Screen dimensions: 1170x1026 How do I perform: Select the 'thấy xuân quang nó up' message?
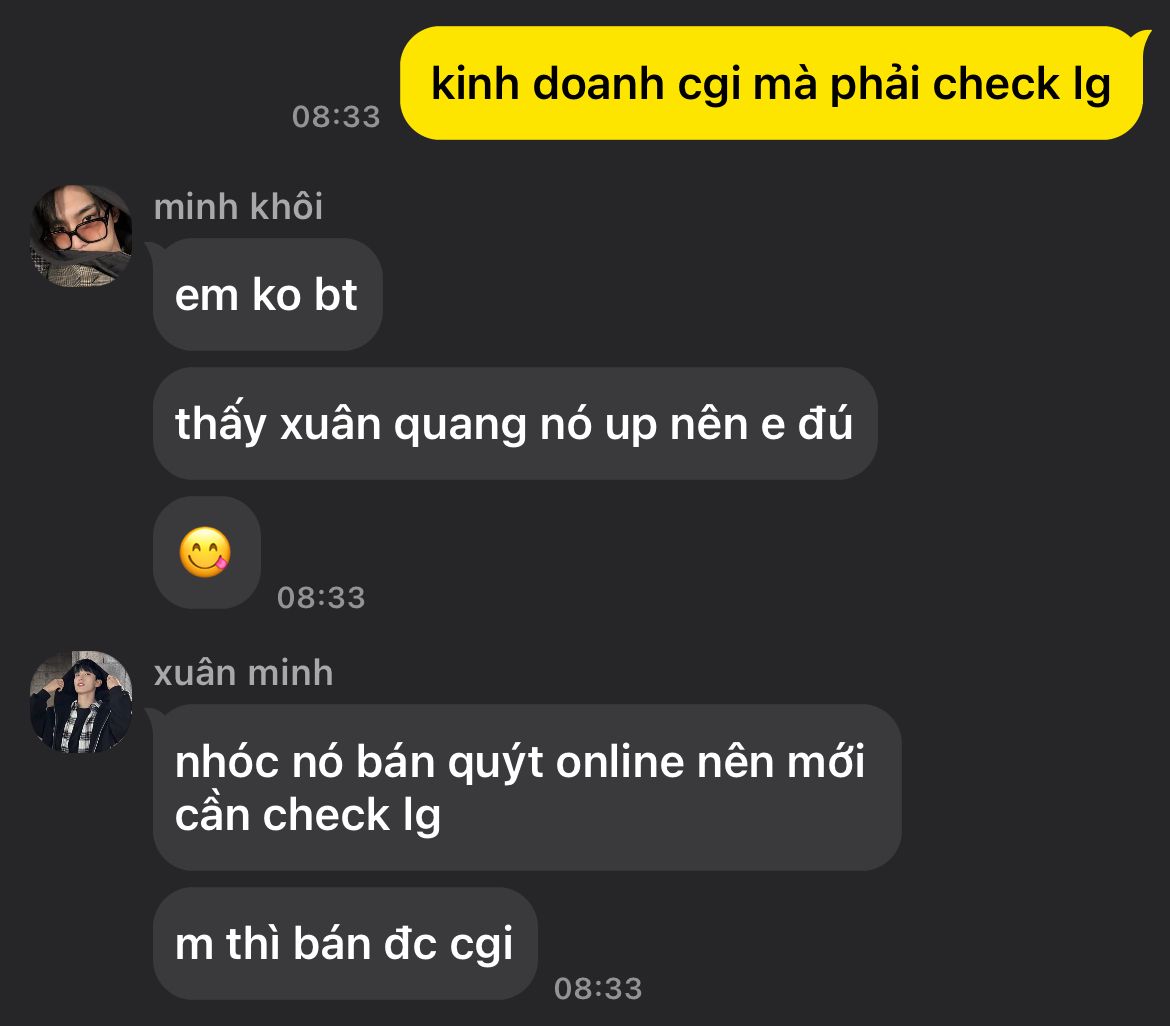pos(515,423)
